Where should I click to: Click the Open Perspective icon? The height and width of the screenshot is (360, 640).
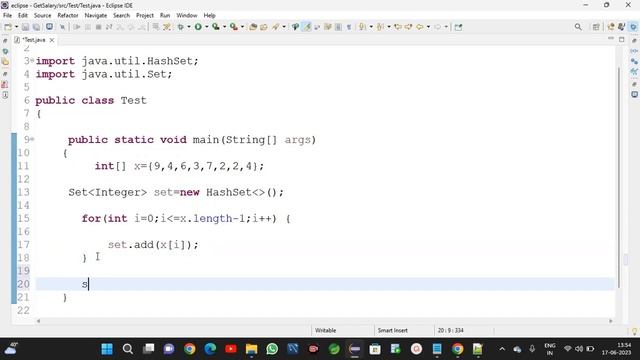pyautogui.click(x=596, y=27)
